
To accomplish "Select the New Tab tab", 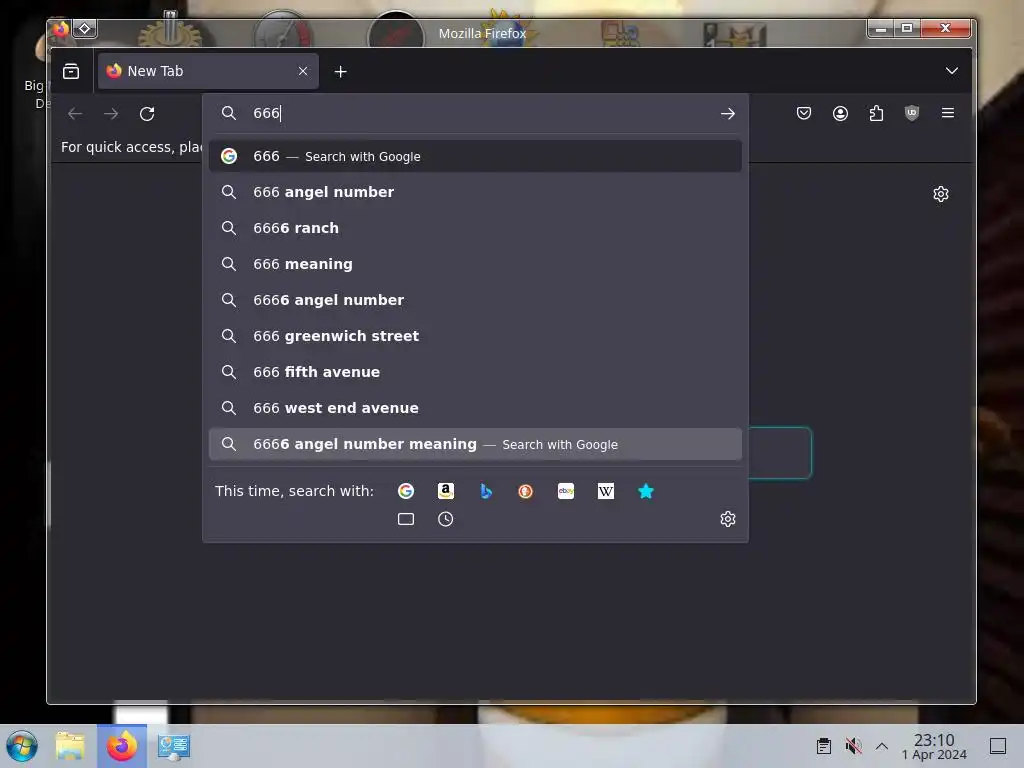I will [x=208, y=71].
